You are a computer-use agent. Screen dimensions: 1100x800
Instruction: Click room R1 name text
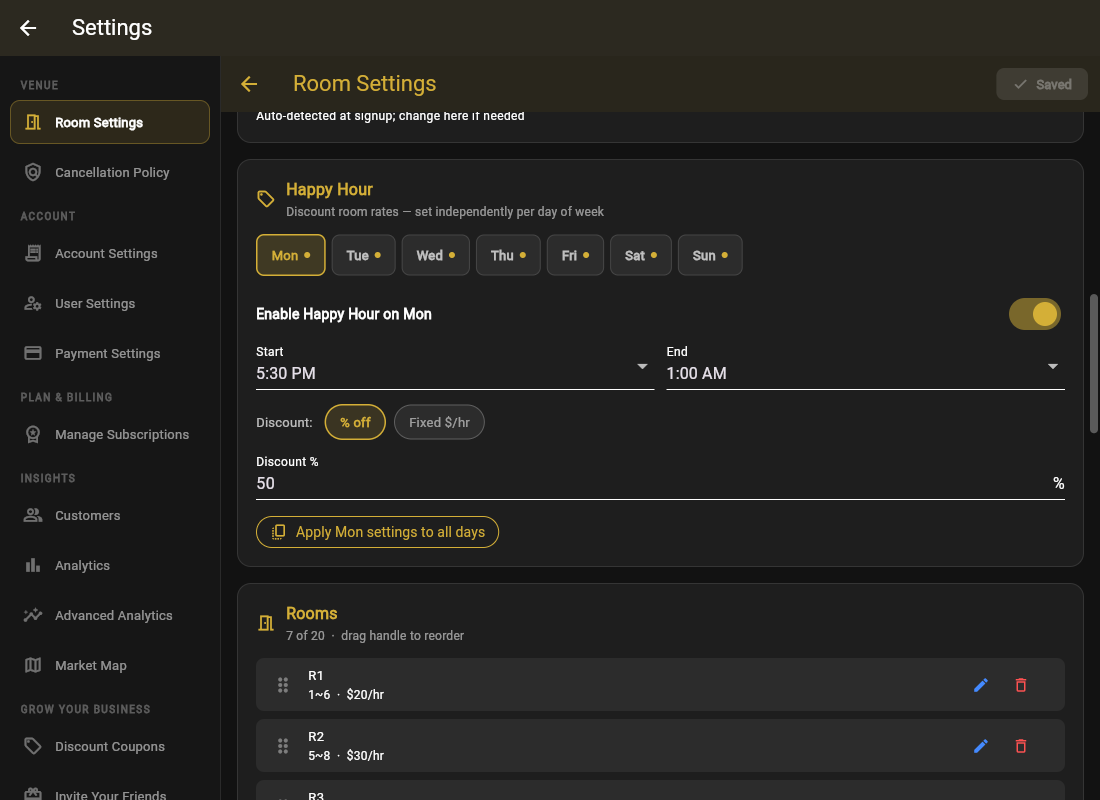click(316, 676)
